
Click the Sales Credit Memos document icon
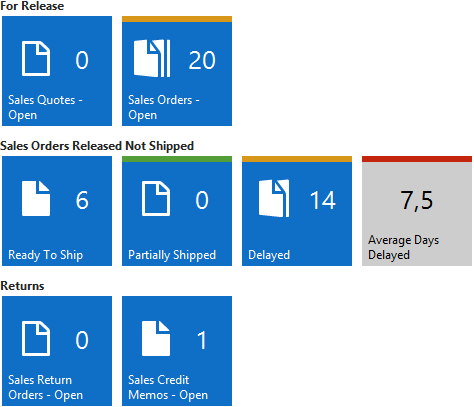click(x=156, y=339)
